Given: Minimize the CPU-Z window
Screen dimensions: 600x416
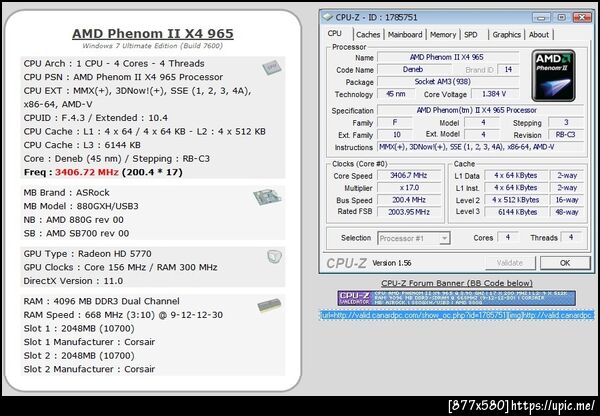Looking at the screenshot, I should click(541, 17).
